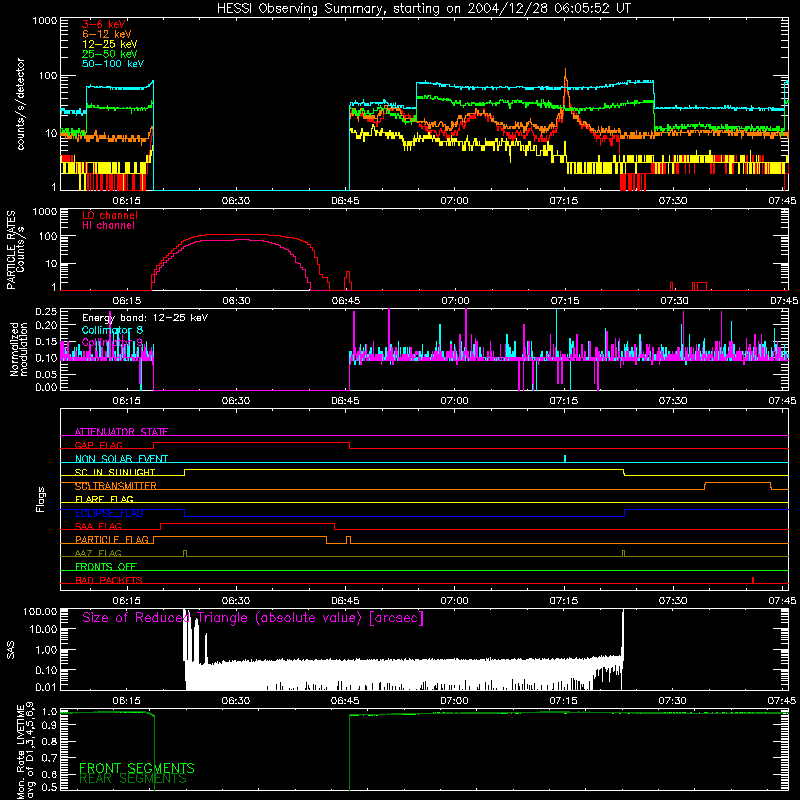This screenshot has width=800, height=800.
Task: Click the 'ECLIPSE FLAG' label
Action: pyautogui.click(x=109, y=513)
